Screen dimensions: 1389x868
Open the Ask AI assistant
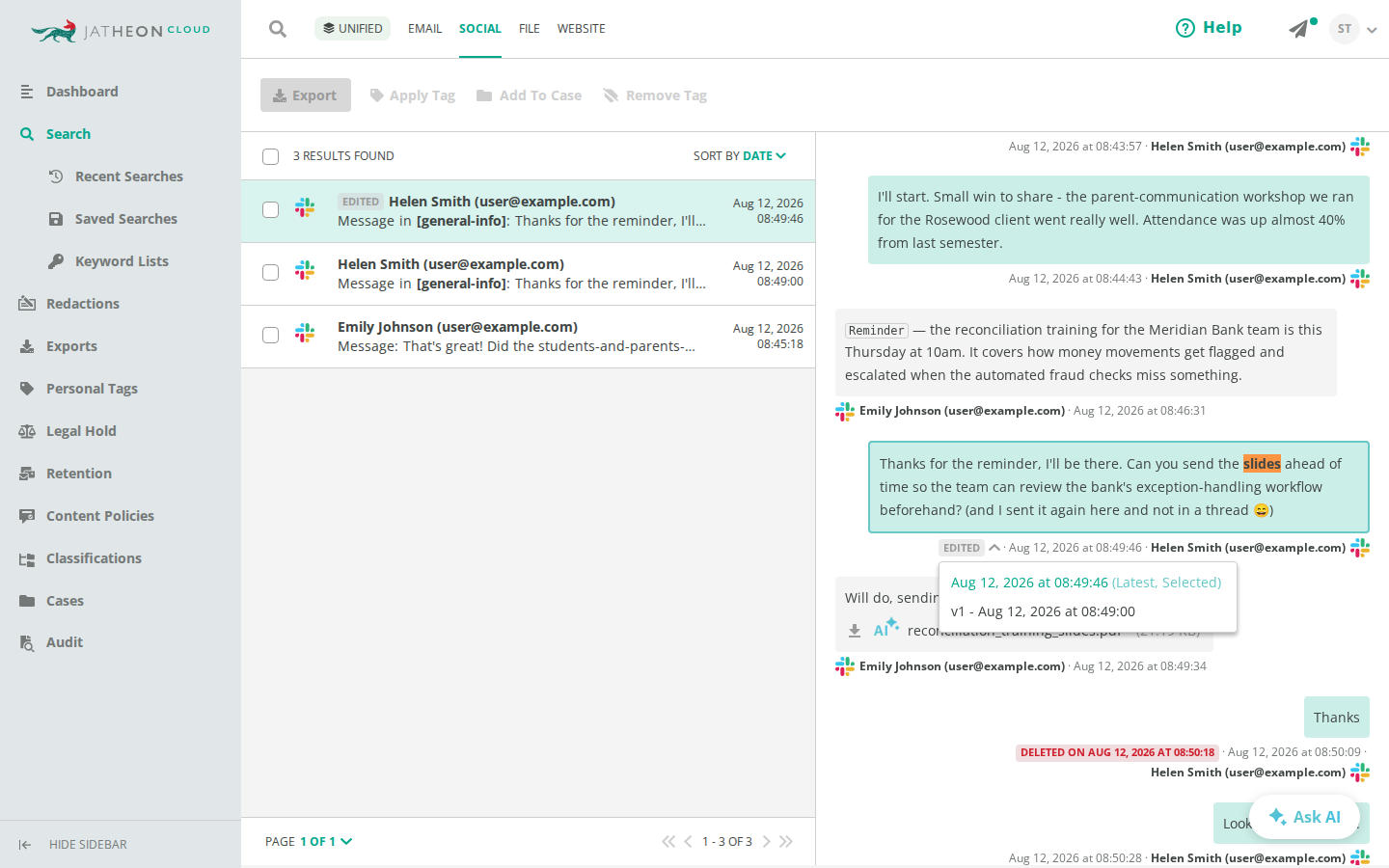pyautogui.click(x=1304, y=817)
